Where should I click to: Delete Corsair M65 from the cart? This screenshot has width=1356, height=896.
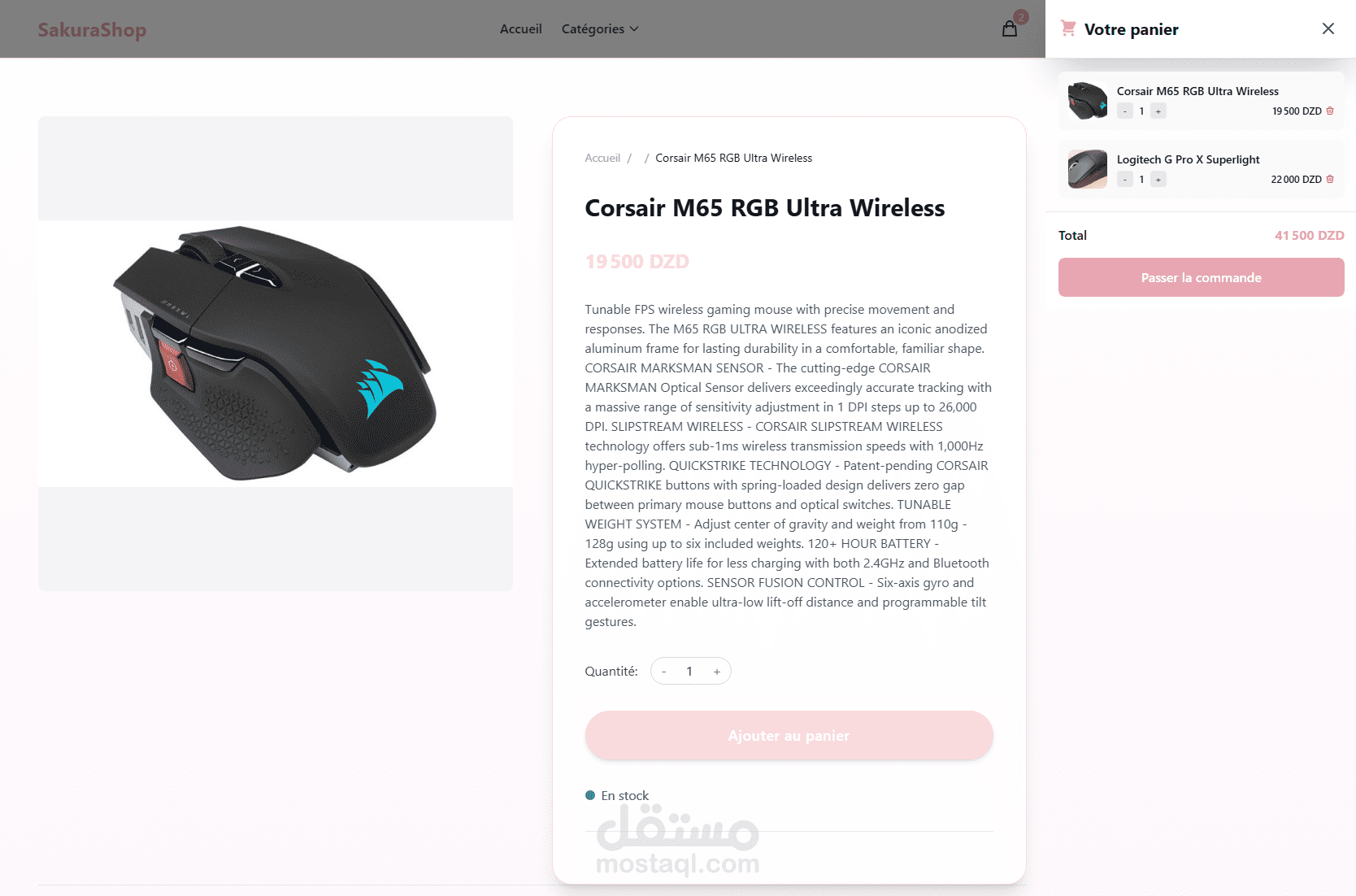coord(1330,111)
